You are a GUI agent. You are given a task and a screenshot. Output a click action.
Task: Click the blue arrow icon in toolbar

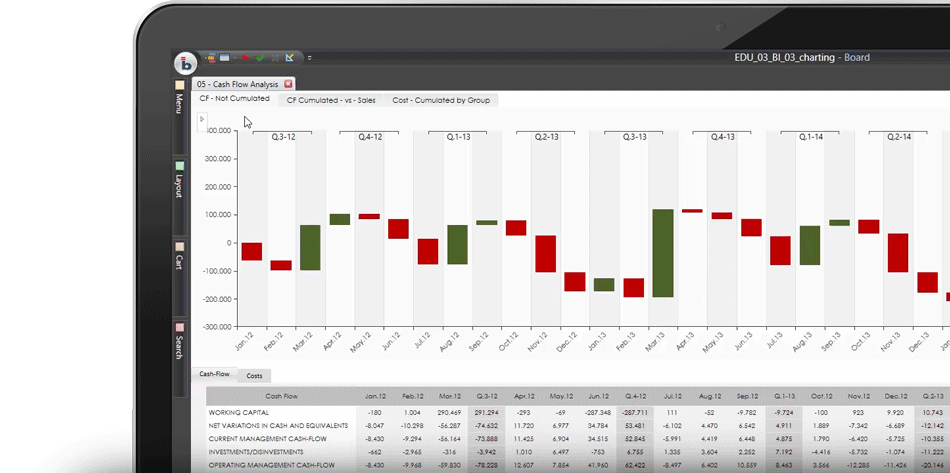coord(290,57)
